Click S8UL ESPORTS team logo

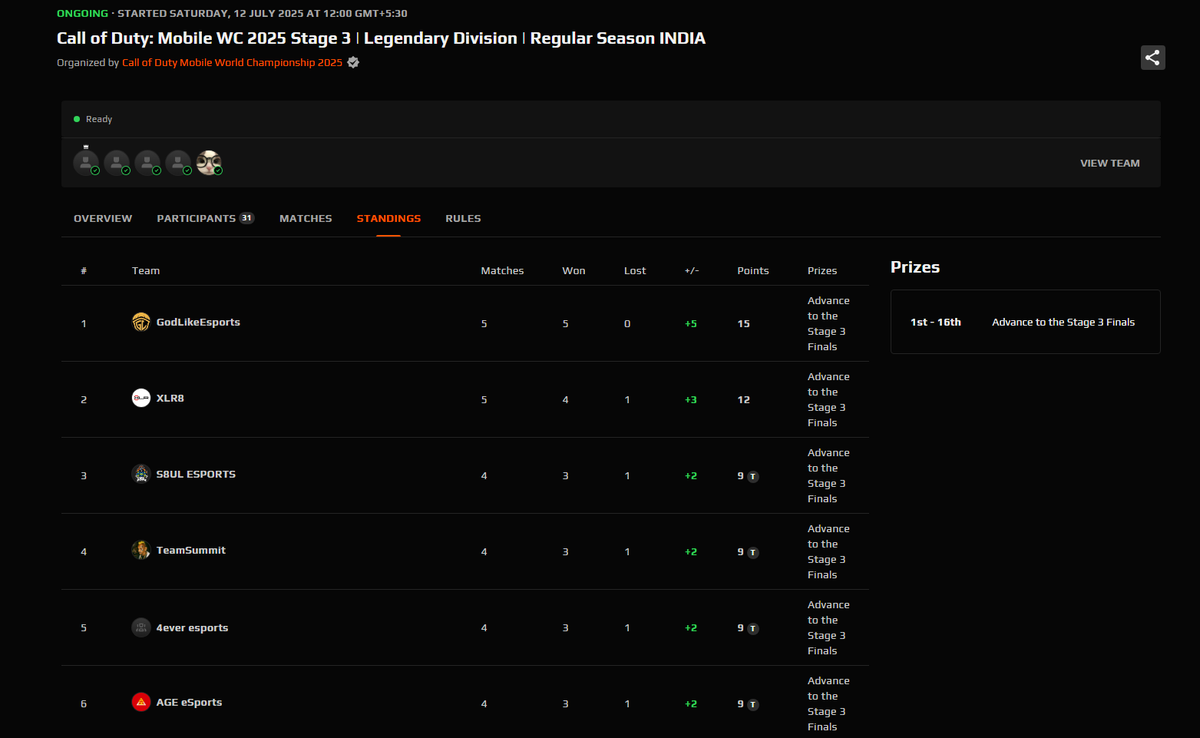coord(141,474)
